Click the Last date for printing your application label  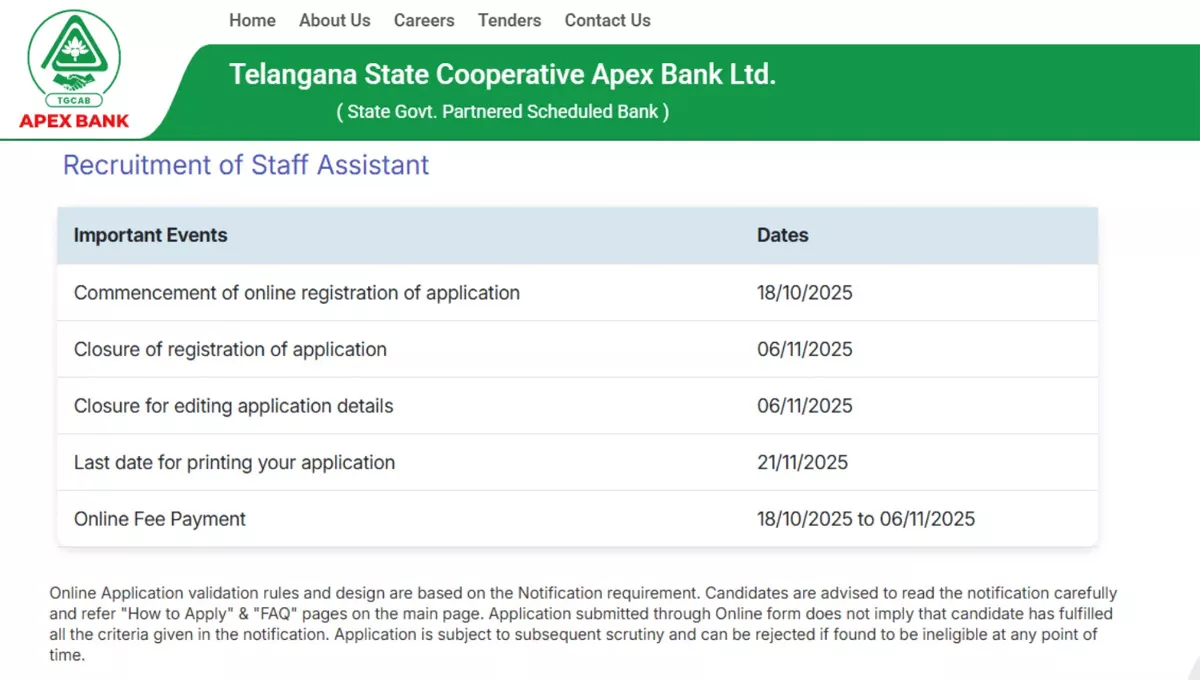[x=234, y=462]
